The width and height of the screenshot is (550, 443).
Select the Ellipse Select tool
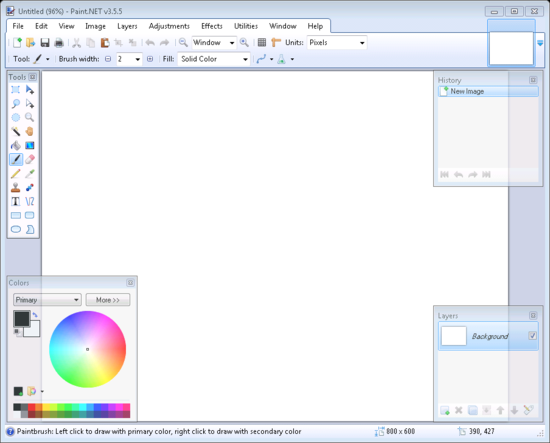point(15,118)
